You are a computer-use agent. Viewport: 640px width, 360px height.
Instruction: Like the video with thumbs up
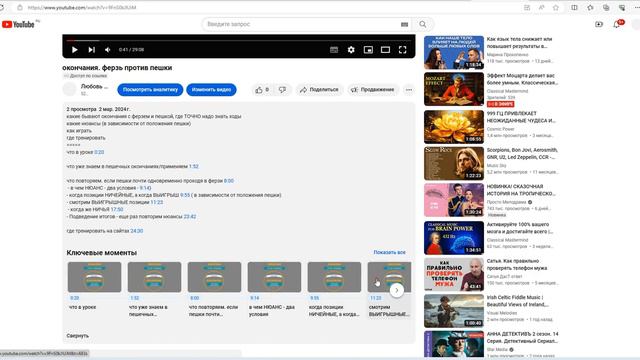pos(262,90)
